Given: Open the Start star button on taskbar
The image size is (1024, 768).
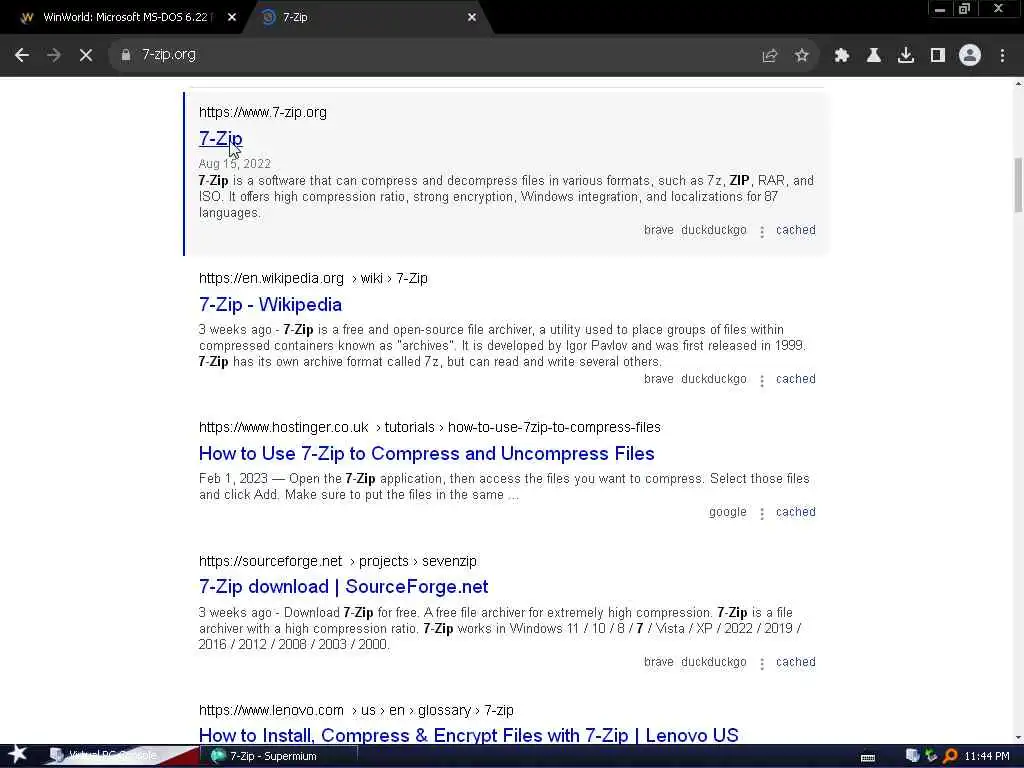Looking at the screenshot, I should click(x=18, y=755).
